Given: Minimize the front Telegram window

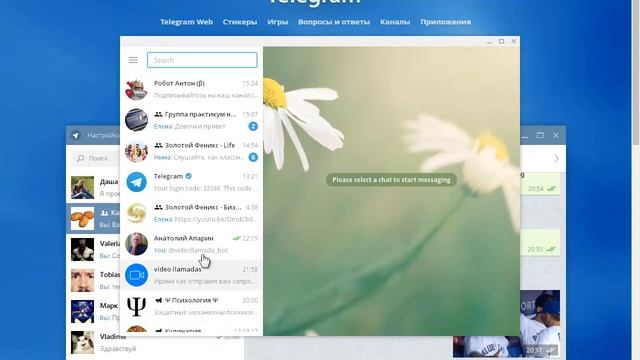Looking at the screenshot, I should [489, 42].
